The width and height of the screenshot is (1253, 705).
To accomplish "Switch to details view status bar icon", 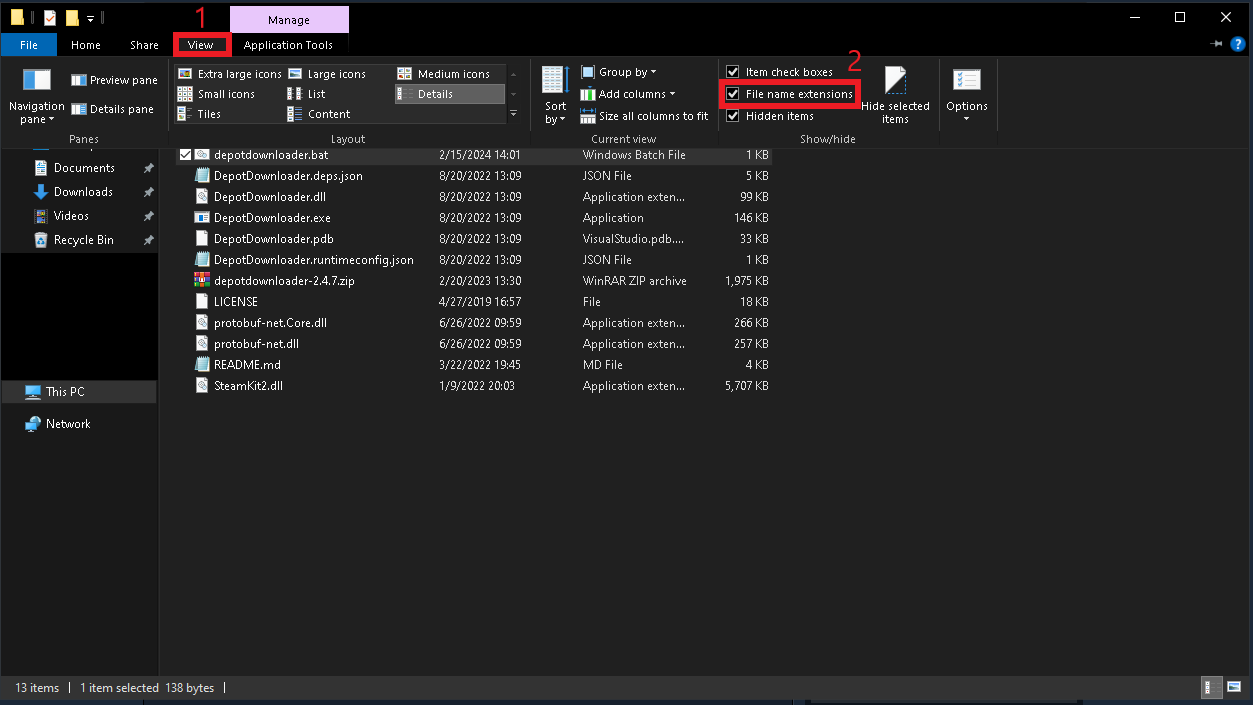I will pyautogui.click(x=1212, y=688).
